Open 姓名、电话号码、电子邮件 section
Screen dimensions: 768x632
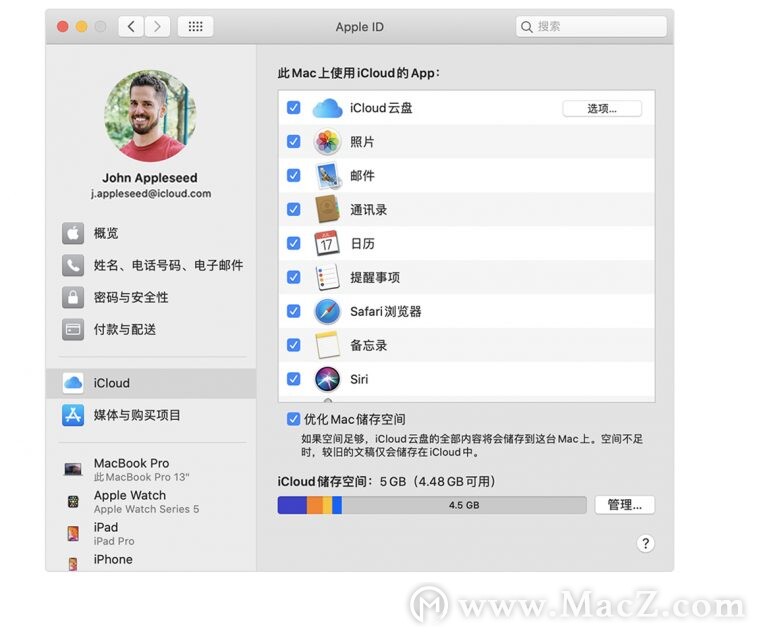point(151,266)
